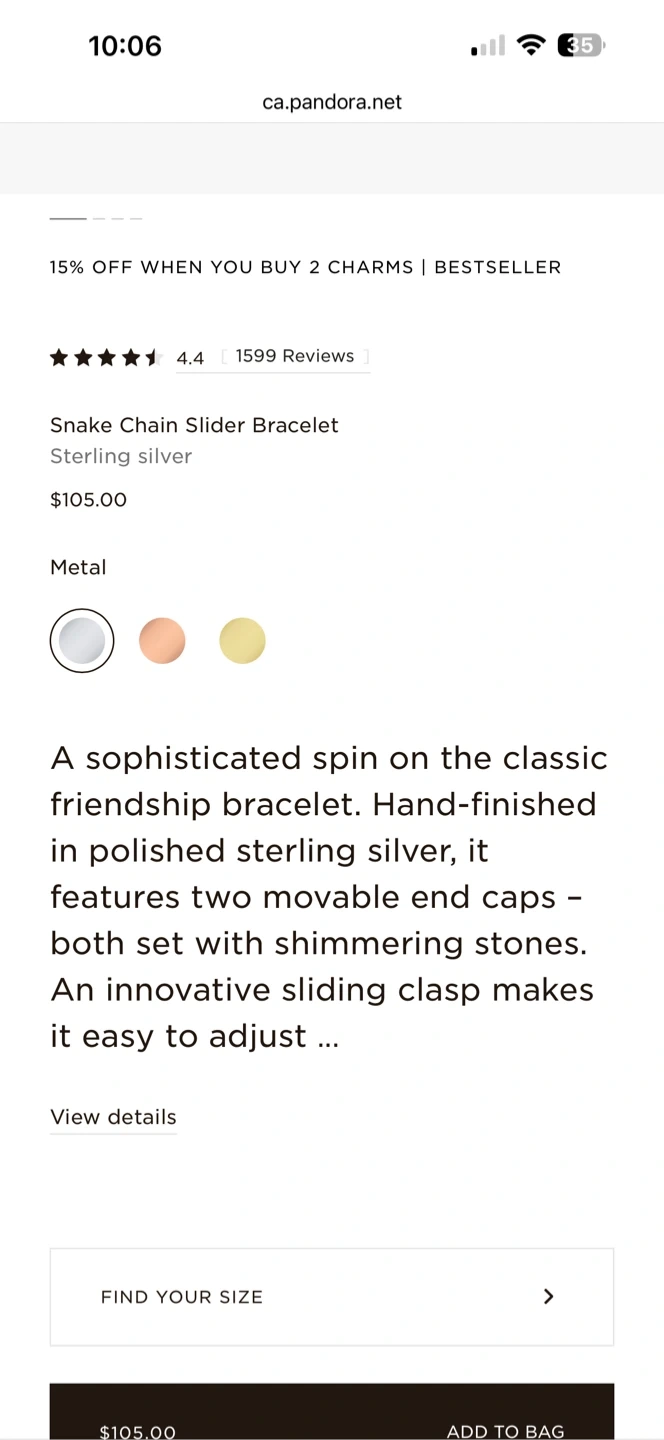Pick the yellow gold metal option
This screenshot has width=664, height=1440.
[242, 641]
